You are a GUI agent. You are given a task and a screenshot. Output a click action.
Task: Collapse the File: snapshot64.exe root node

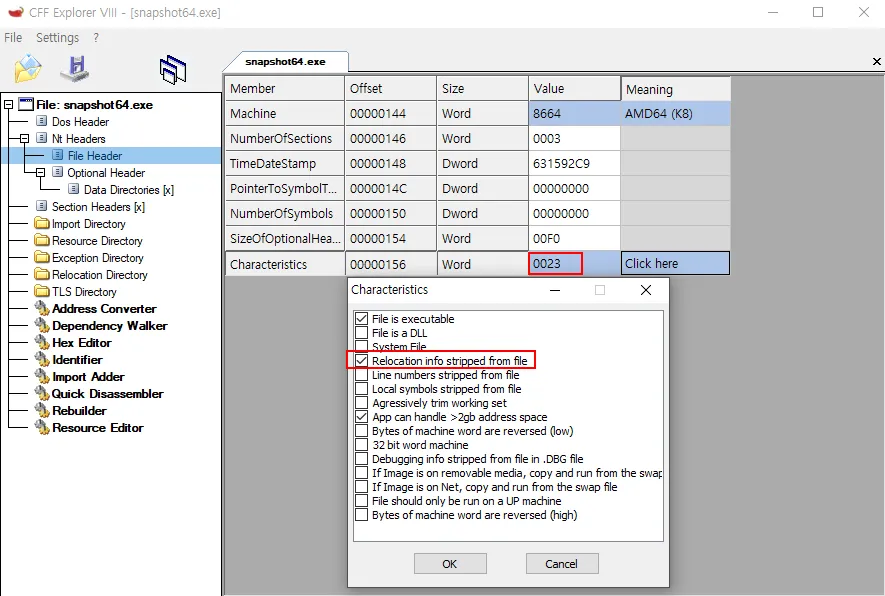tap(8, 104)
